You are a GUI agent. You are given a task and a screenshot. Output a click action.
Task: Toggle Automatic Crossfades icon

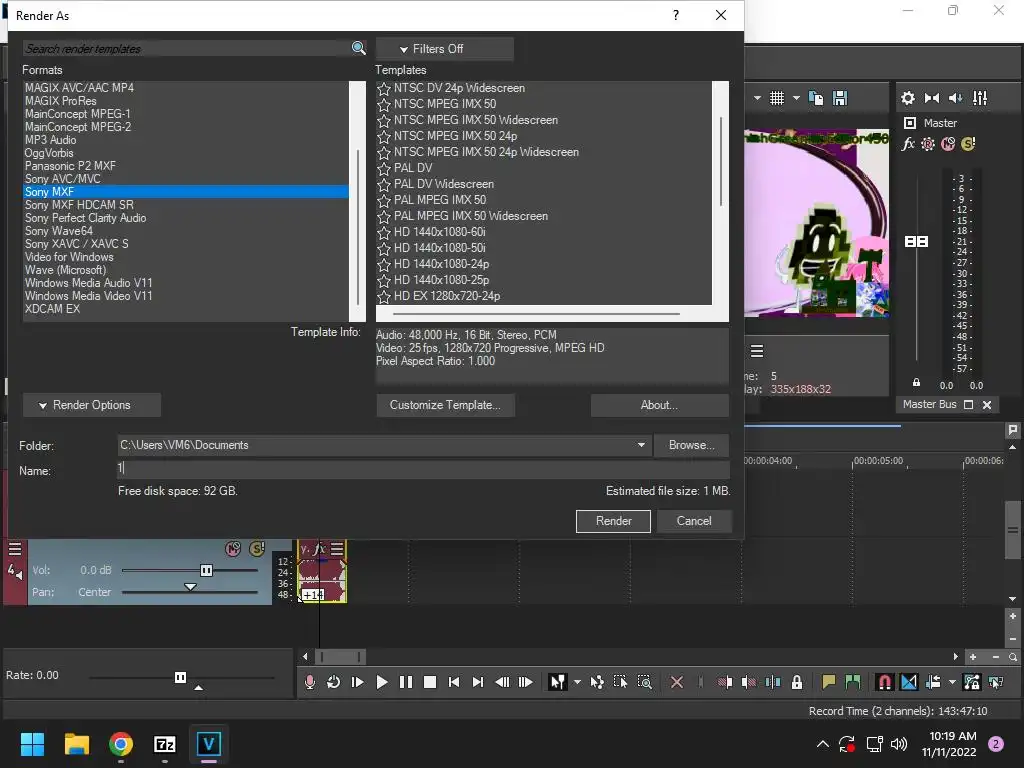[909, 682]
